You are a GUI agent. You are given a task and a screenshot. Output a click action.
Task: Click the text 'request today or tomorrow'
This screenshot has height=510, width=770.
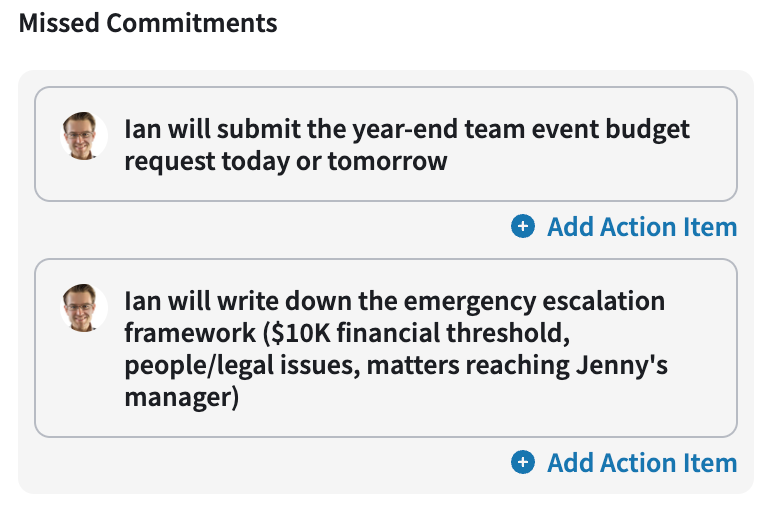286,161
